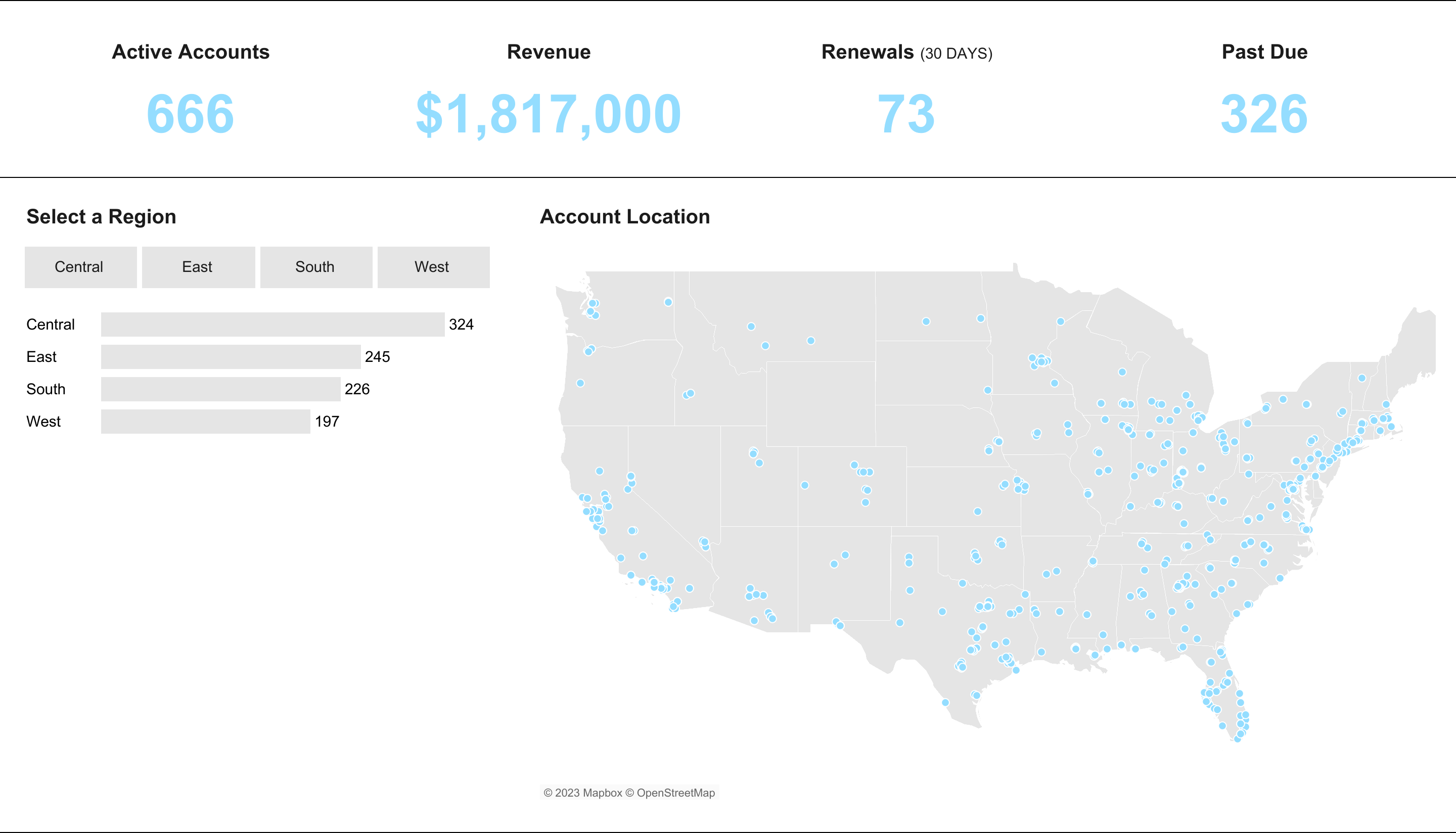The height and width of the screenshot is (833, 1456).
Task: Click the East region button
Action: (x=196, y=267)
